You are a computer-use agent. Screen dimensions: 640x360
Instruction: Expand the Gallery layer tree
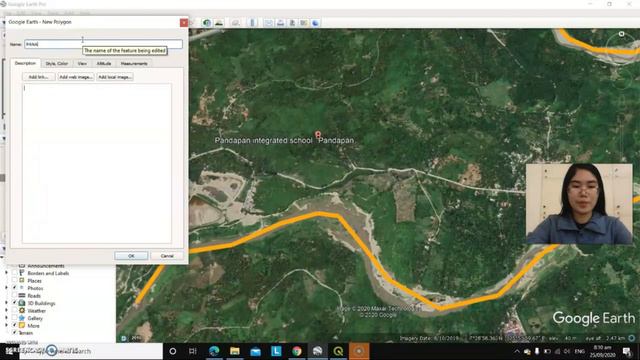click(x=6, y=318)
